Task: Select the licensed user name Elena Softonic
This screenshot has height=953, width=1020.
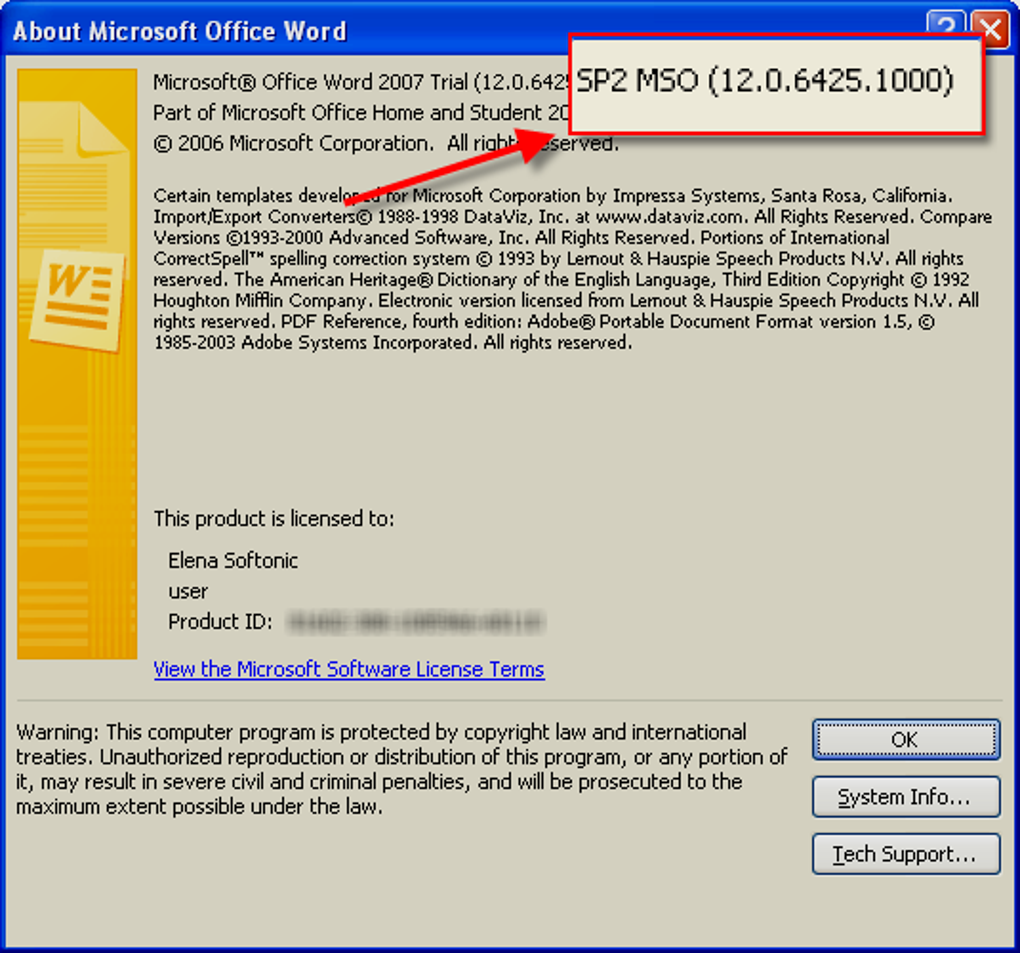Action: pyautogui.click(x=233, y=560)
